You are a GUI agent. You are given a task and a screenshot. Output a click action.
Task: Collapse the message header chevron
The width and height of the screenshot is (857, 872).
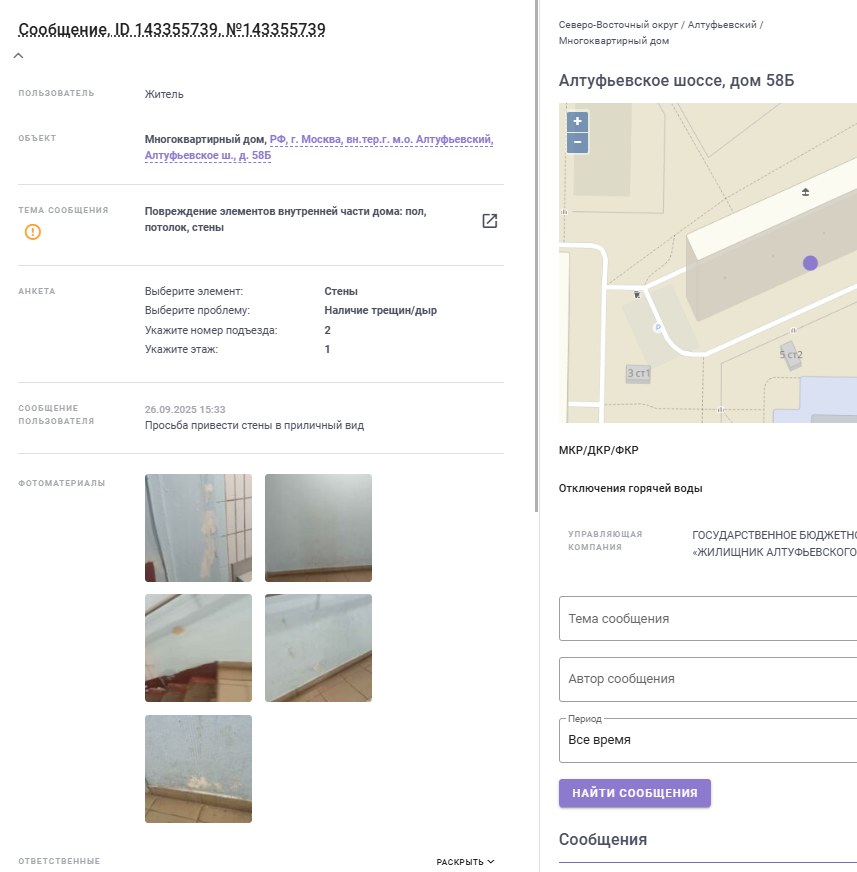coord(18,56)
